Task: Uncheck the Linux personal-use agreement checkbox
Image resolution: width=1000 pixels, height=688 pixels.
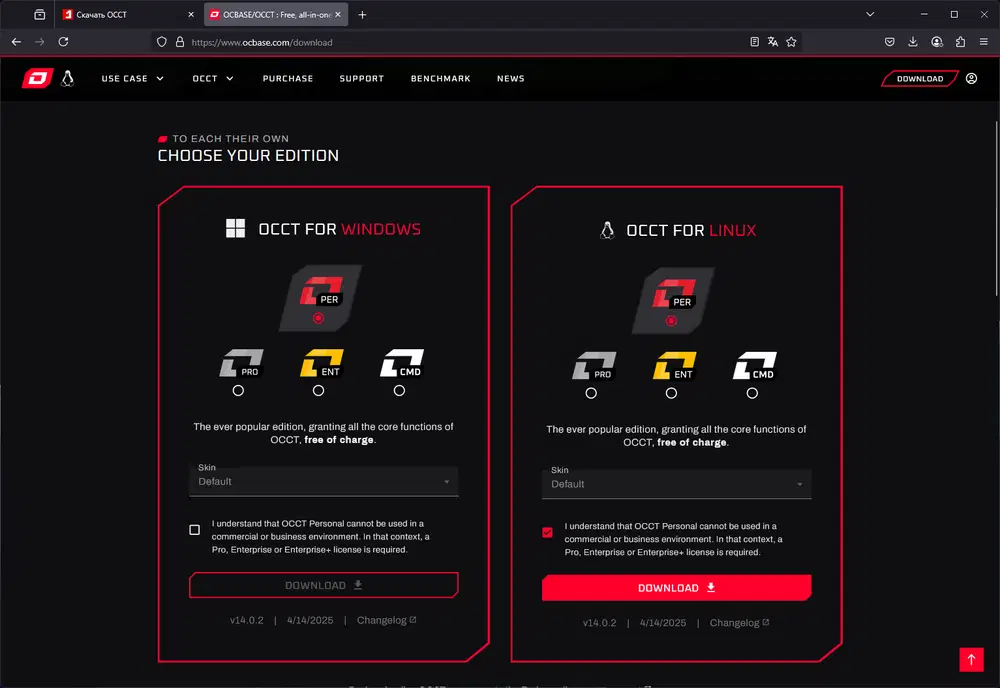Action: (547, 532)
